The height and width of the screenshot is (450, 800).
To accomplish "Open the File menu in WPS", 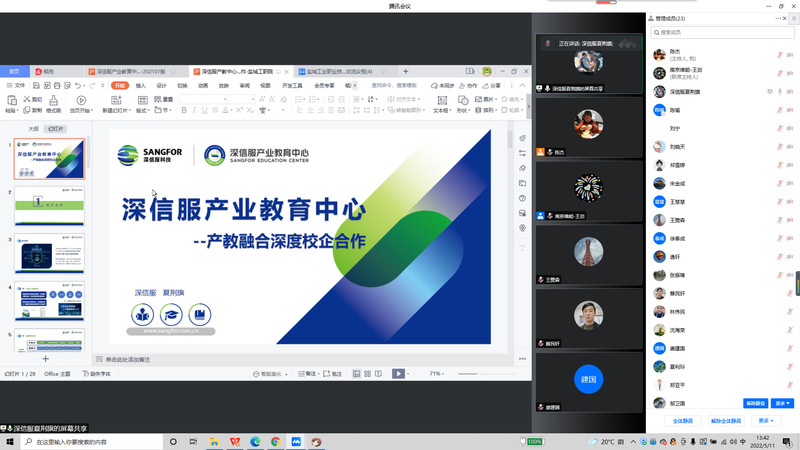I will [16, 85].
